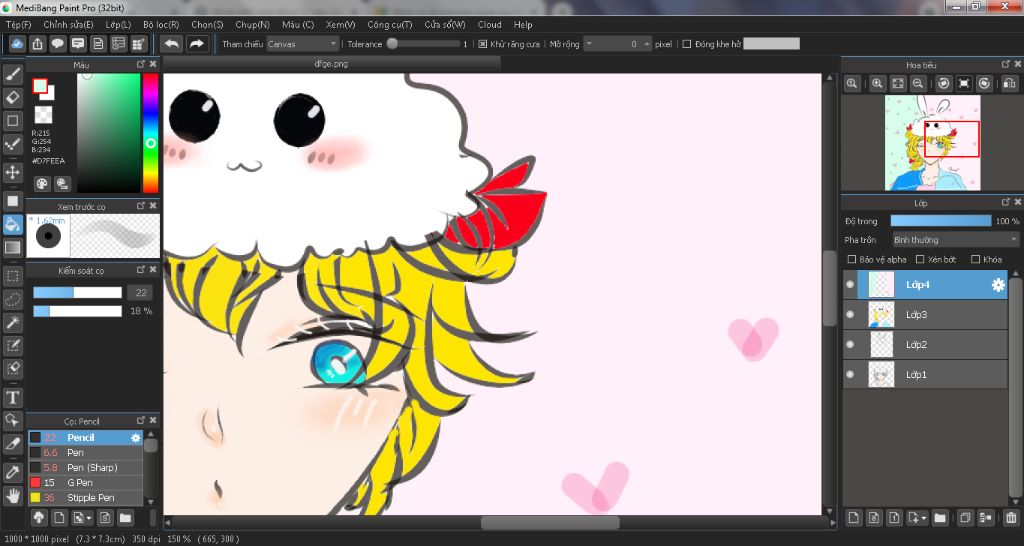Image resolution: width=1024 pixels, height=546 pixels.
Task: Click the brush size value field
Action: point(141,293)
